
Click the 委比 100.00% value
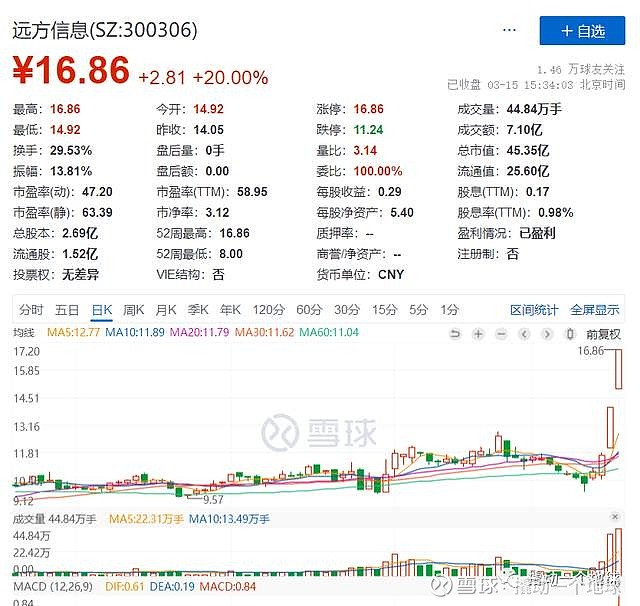point(378,171)
